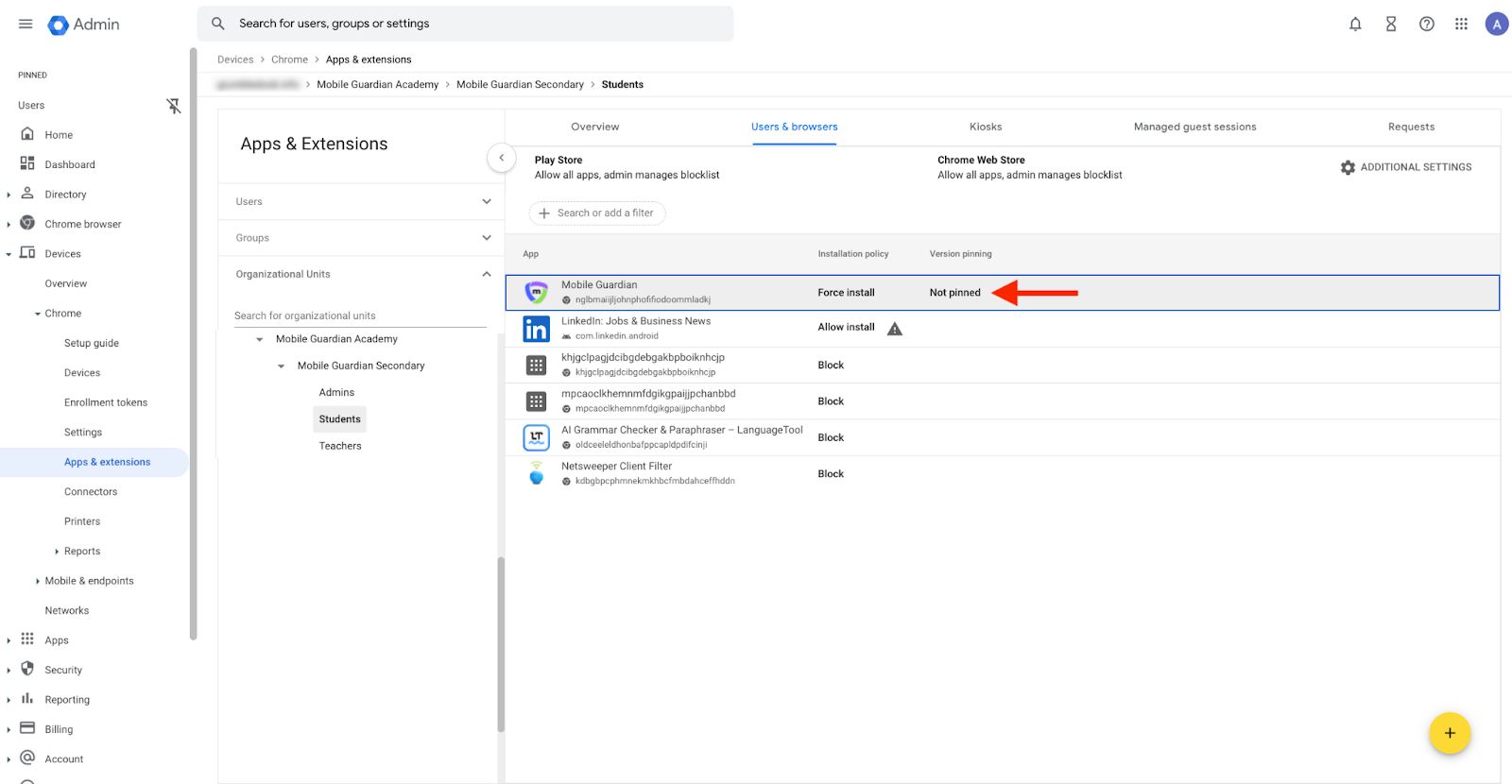Viewport: 1512px width, 784px height.
Task: Open the Google apps grid
Action: coord(1462,25)
